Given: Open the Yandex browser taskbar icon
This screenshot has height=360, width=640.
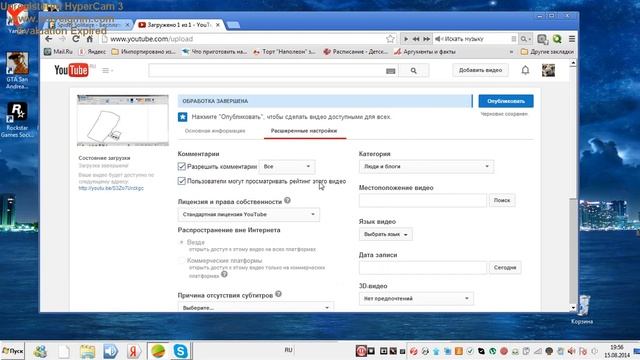Looking at the screenshot, I should point(133,351).
